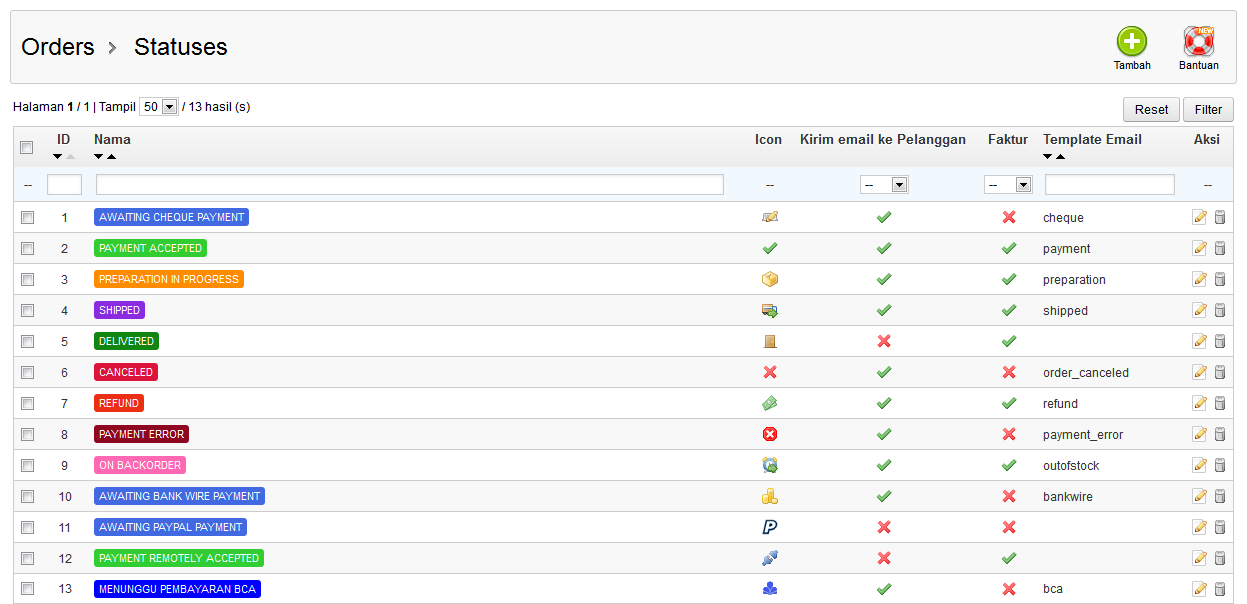This screenshot has width=1247, height=604.
Task: Edit the Canceled status row
Action: coord(1200,372)
